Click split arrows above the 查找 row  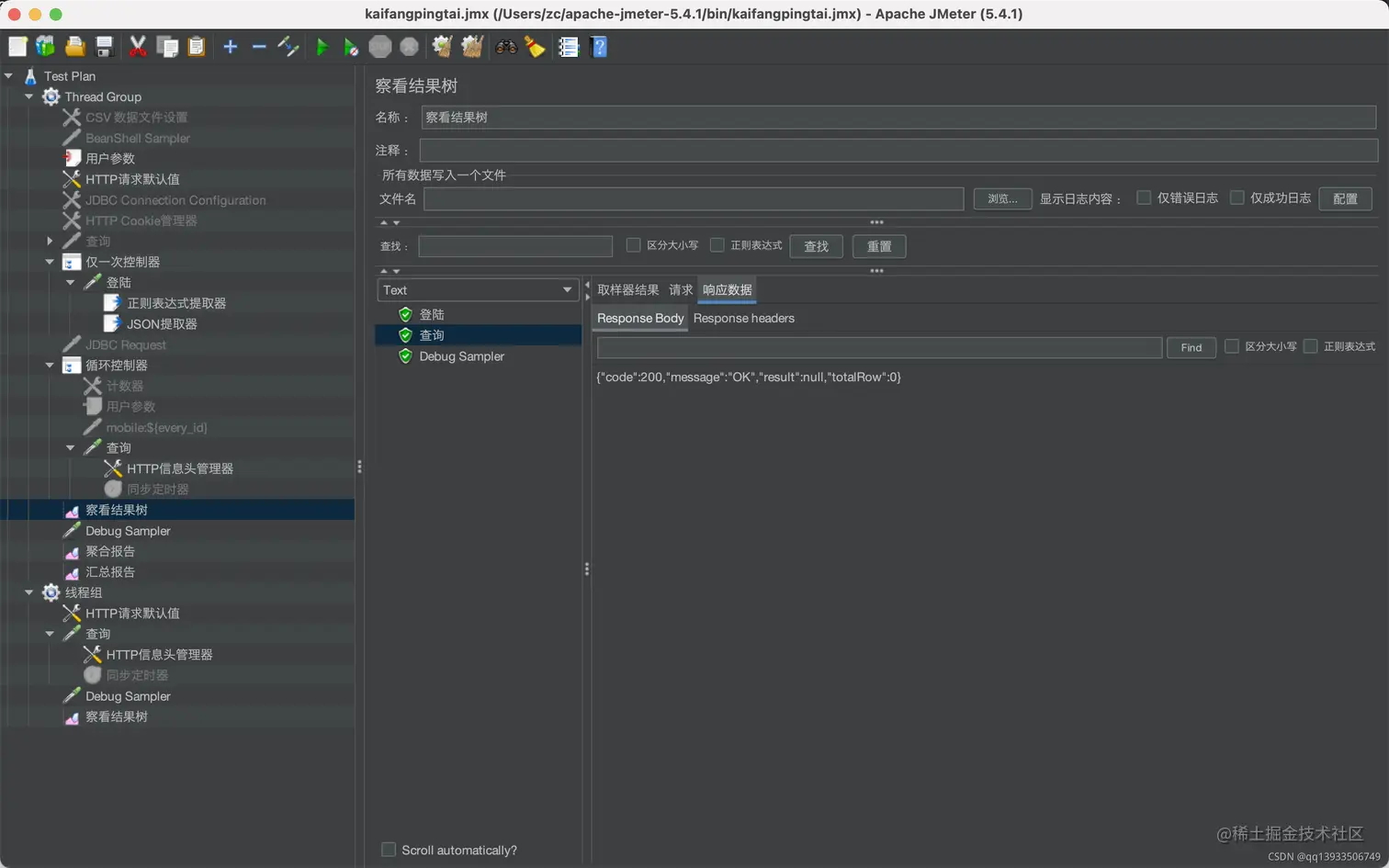(390, 222)
